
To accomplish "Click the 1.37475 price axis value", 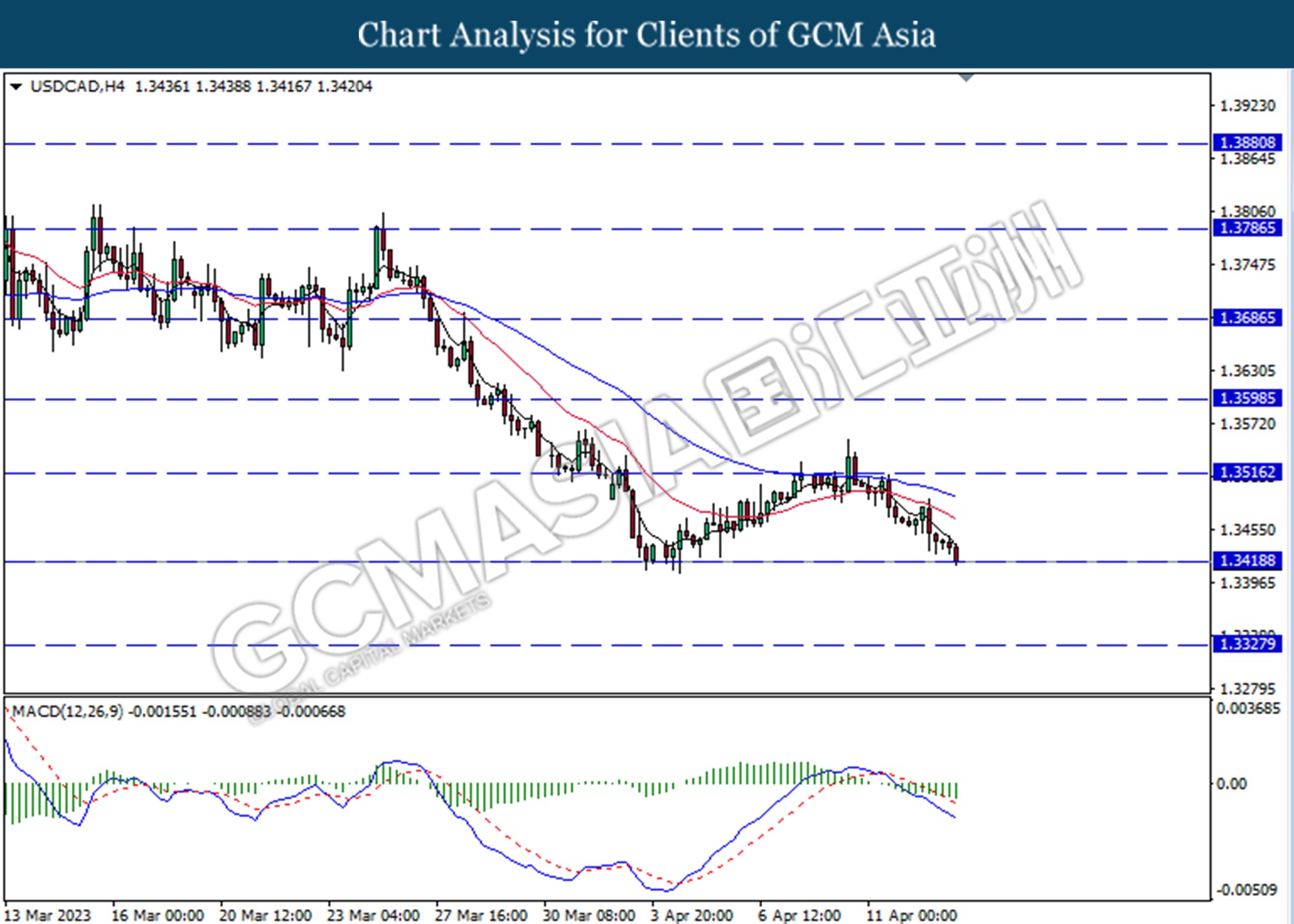I will click(x=1247, y=265).
